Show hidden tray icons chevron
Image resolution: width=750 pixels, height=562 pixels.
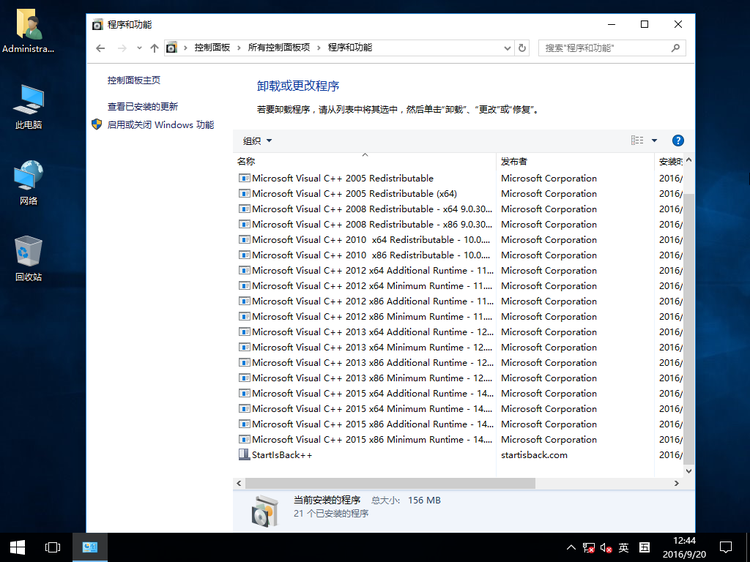(x=571, y=548)
